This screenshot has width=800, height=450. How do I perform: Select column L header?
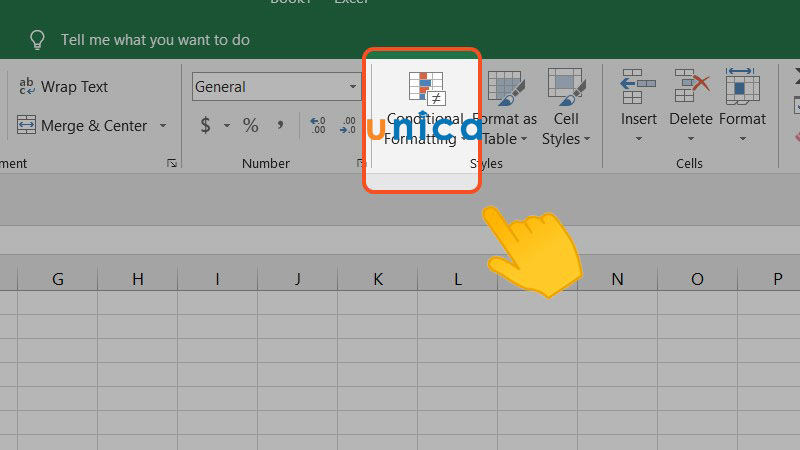[458, 279]
